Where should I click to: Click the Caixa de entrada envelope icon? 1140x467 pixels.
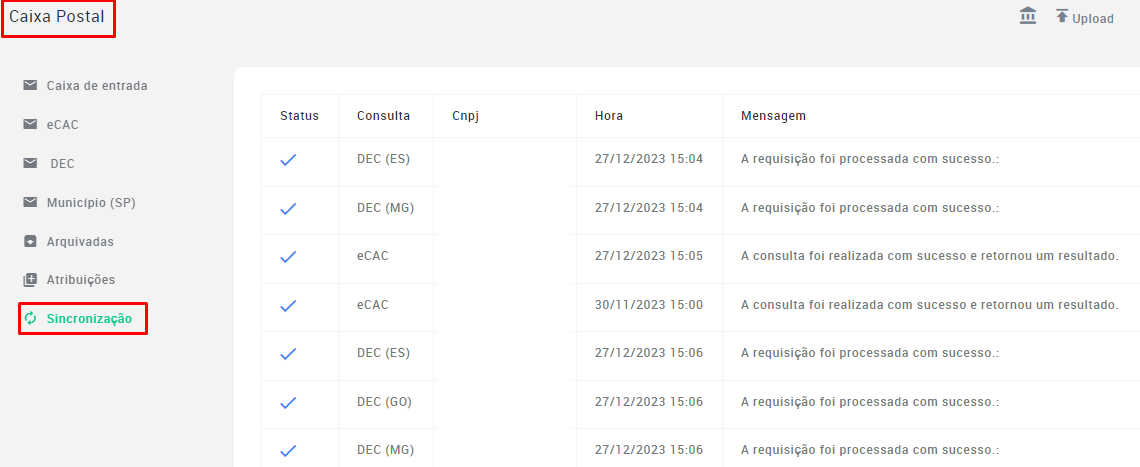pyautogui.click(x=30, y=85)
